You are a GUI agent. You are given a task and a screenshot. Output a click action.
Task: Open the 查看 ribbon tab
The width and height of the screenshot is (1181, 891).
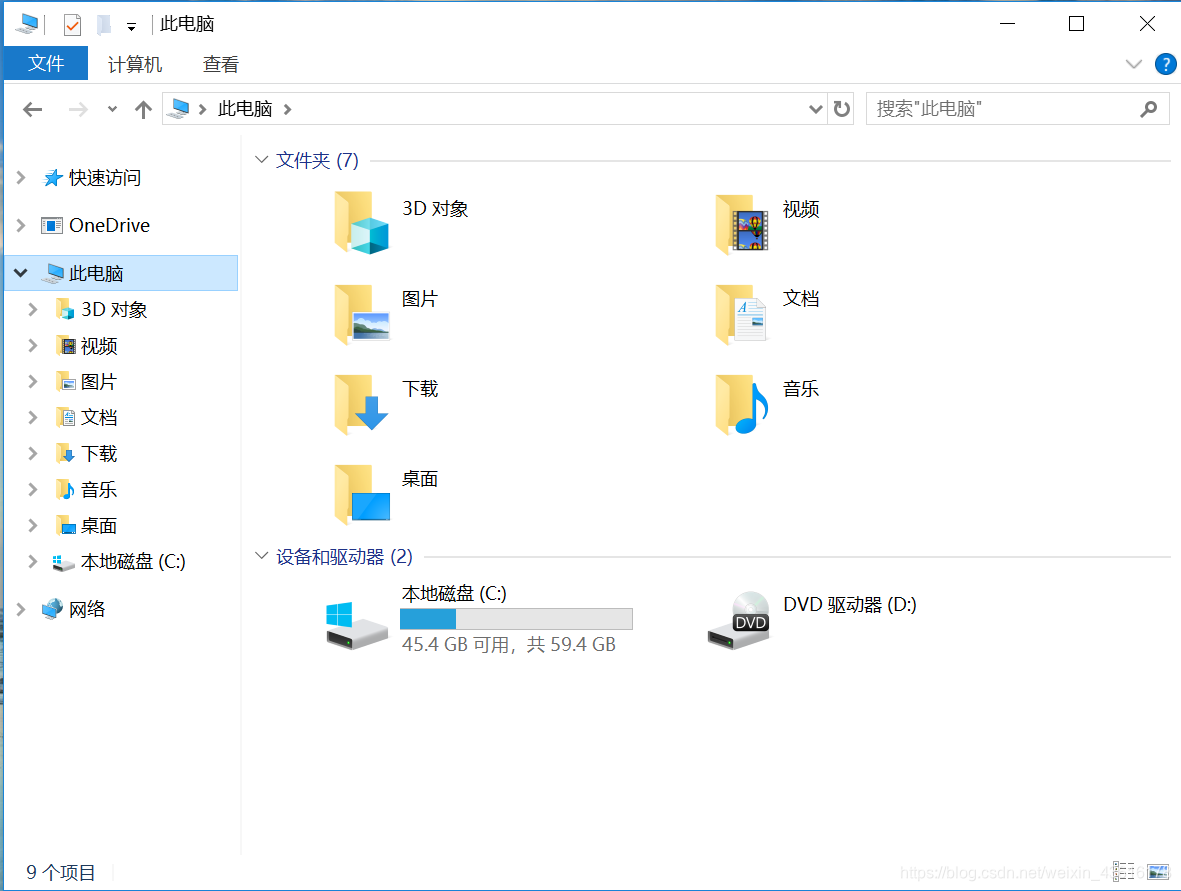[221, 64]
